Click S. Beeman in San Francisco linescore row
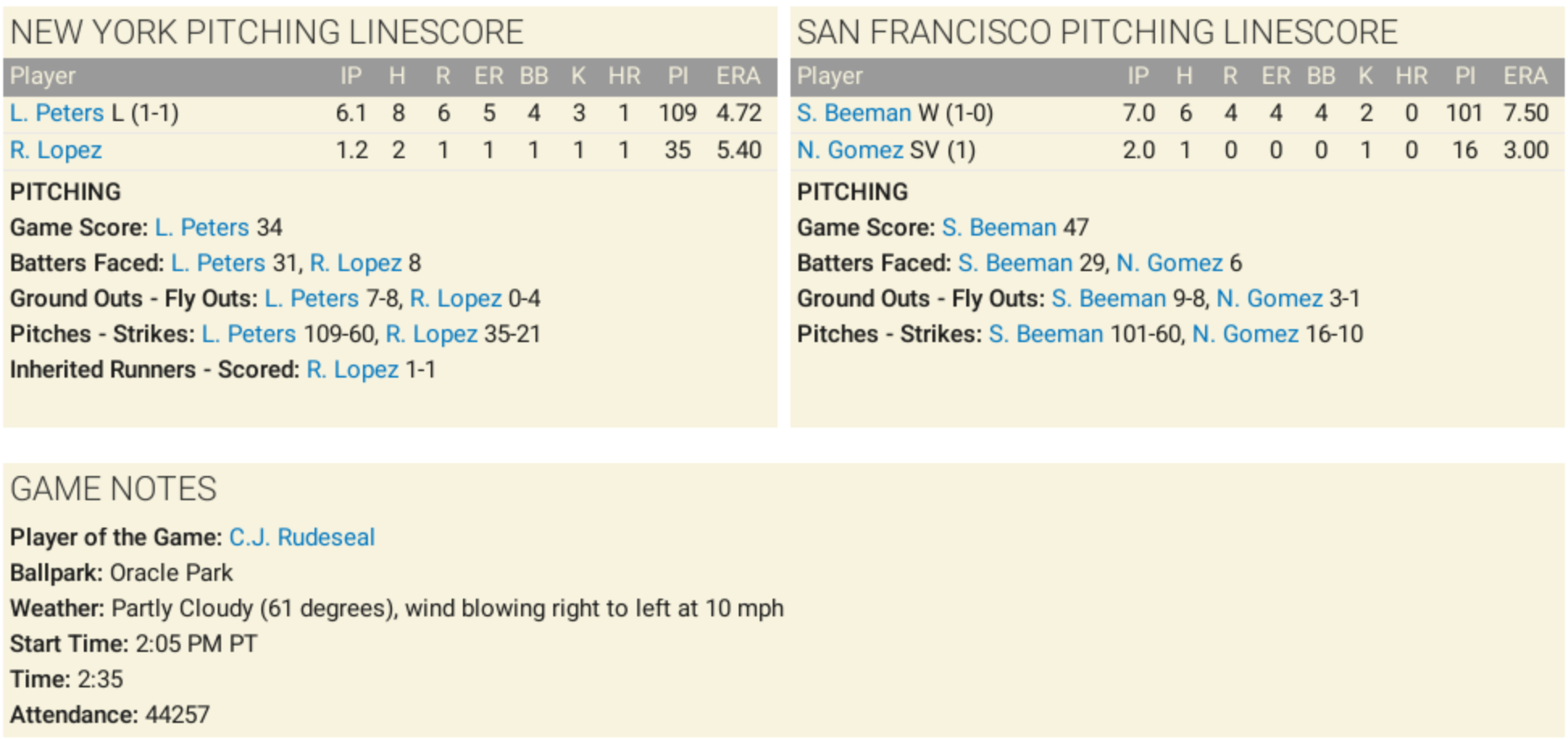Image resolution: width=1568 pixels, height=739 pixels. pos(853,113)
